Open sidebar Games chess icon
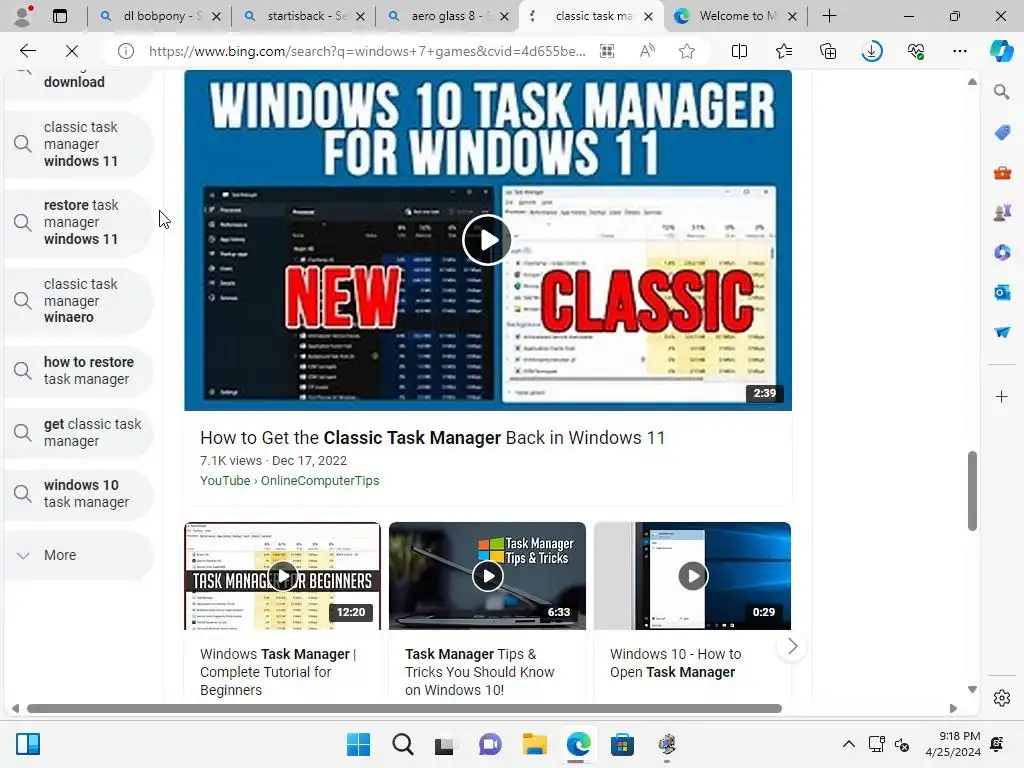This screenshot has height=768, width=1024. point(1002,213)
